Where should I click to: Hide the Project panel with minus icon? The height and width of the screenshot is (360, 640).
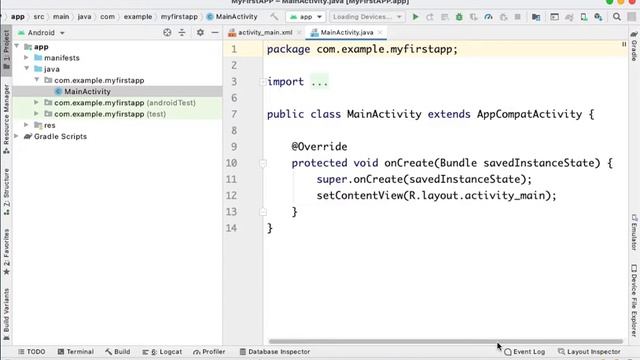tap(215, 32)
